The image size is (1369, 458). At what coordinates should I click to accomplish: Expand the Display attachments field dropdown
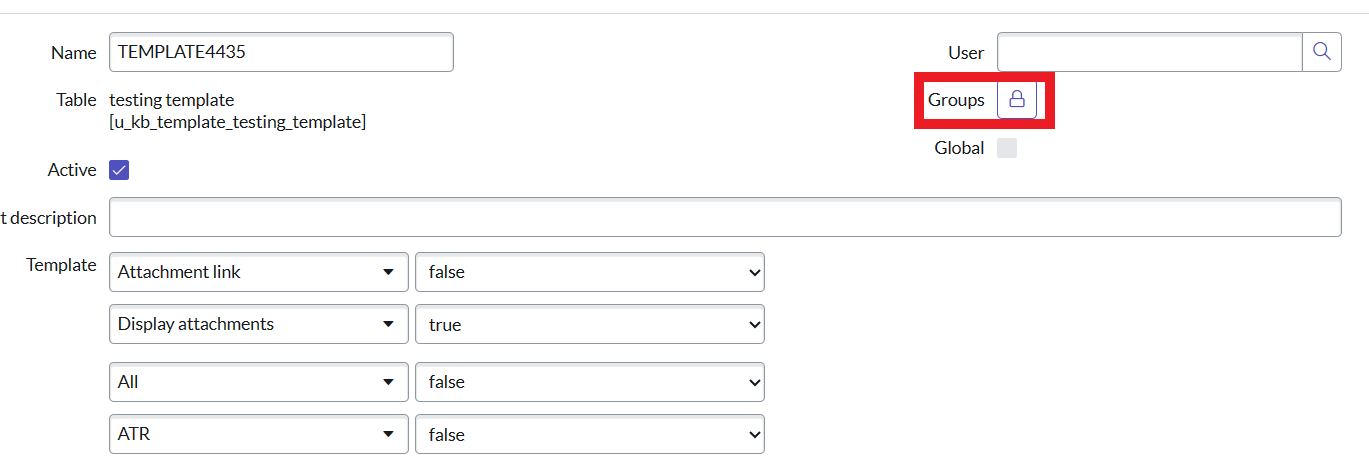(258, 324)
